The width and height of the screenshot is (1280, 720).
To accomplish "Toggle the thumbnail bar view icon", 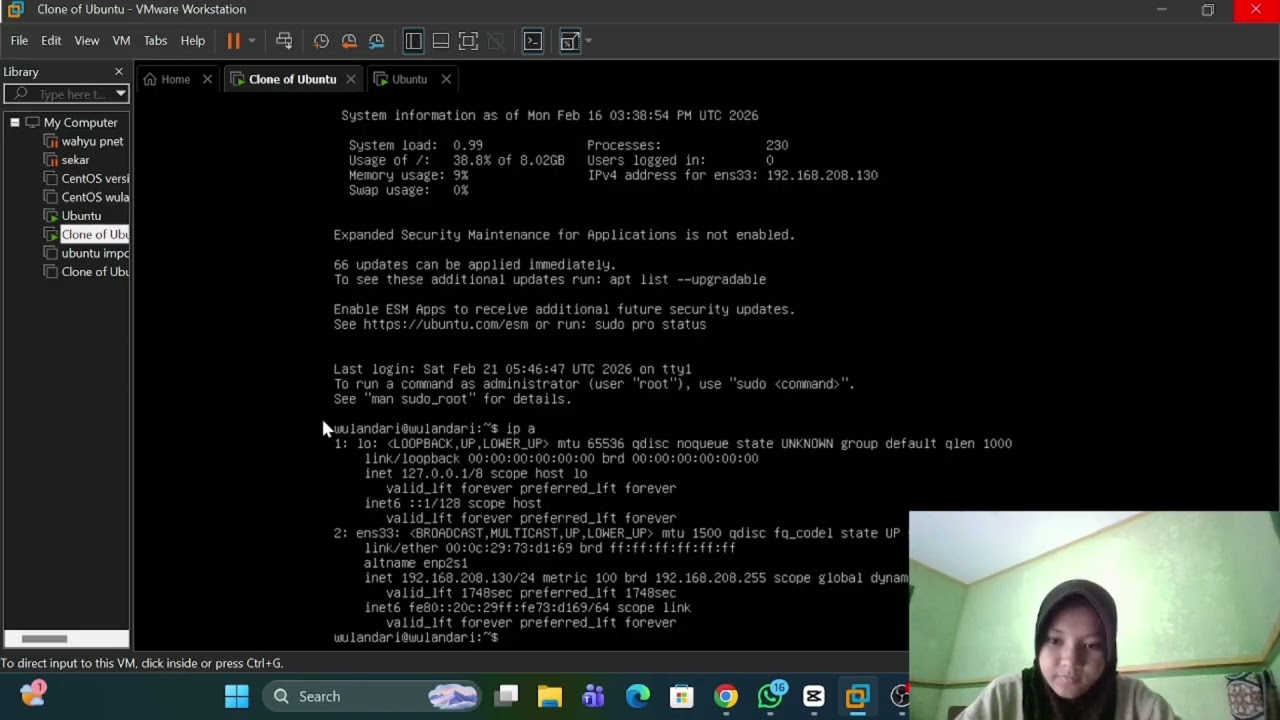I will pos(441,41).
